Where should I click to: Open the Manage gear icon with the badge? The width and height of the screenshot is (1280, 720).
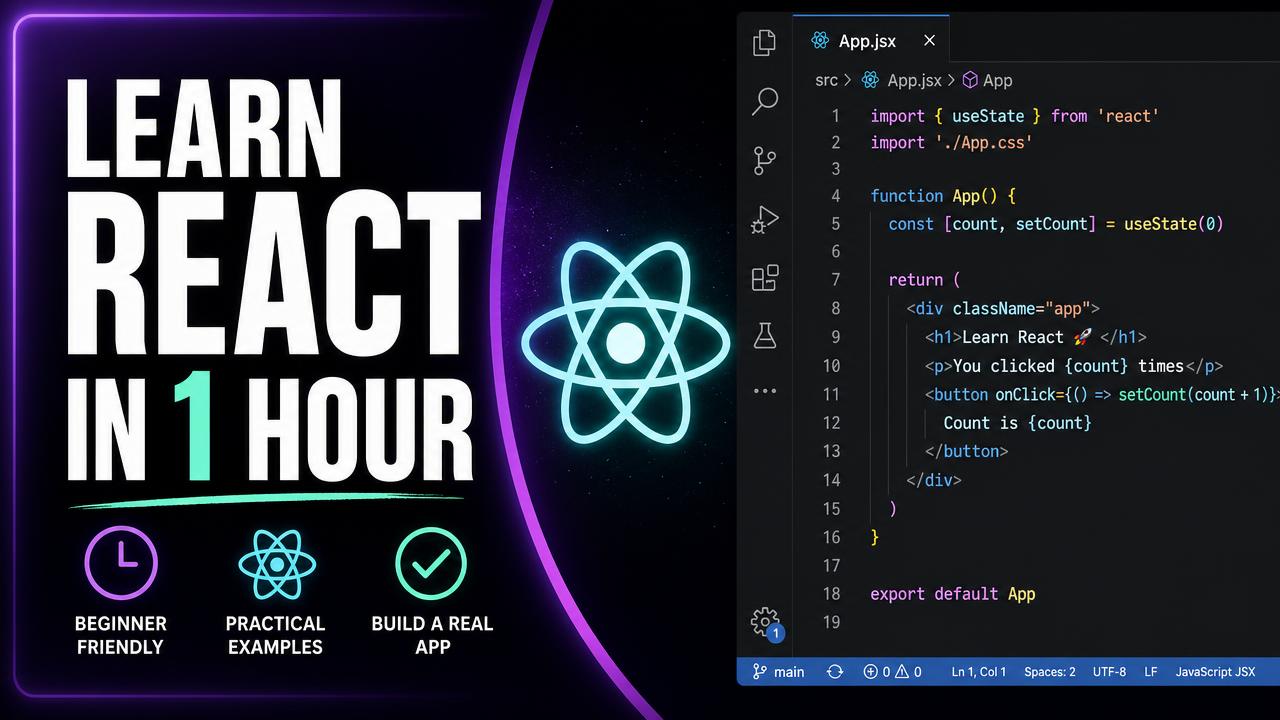pyautogui.click(x=766, y=622)
